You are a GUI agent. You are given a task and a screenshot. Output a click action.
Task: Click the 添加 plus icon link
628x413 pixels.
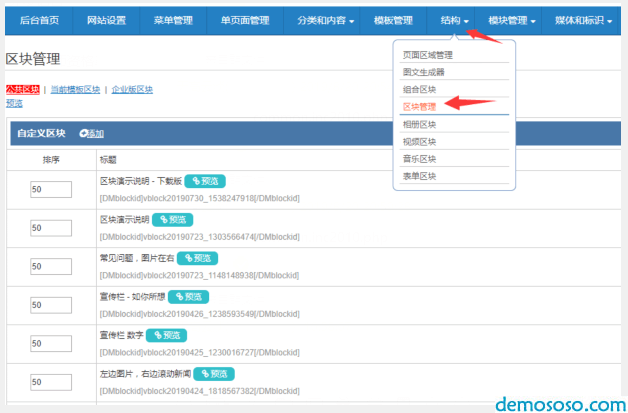coord(92,134)
